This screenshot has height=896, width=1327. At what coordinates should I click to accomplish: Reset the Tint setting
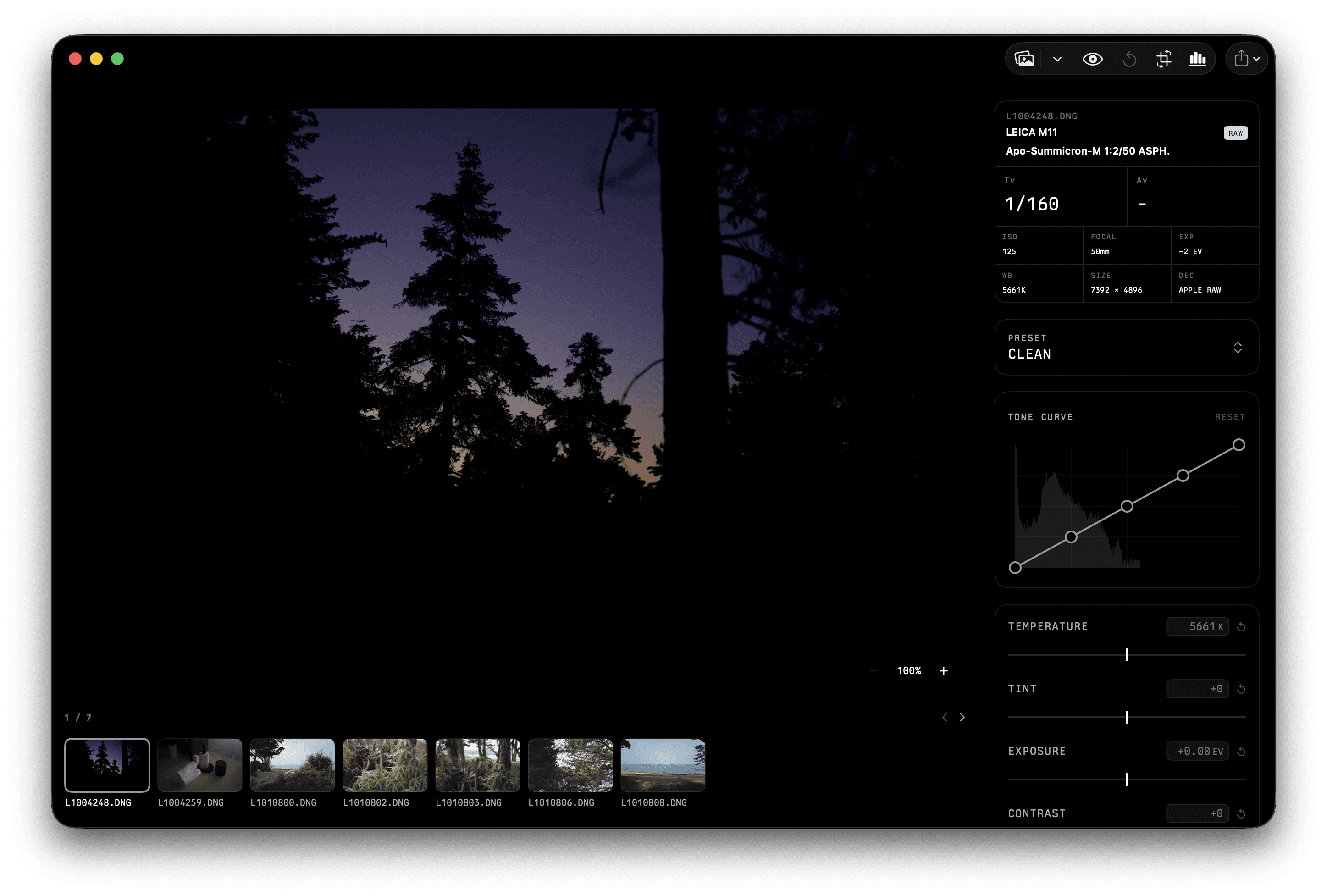tap(1241, 689)
